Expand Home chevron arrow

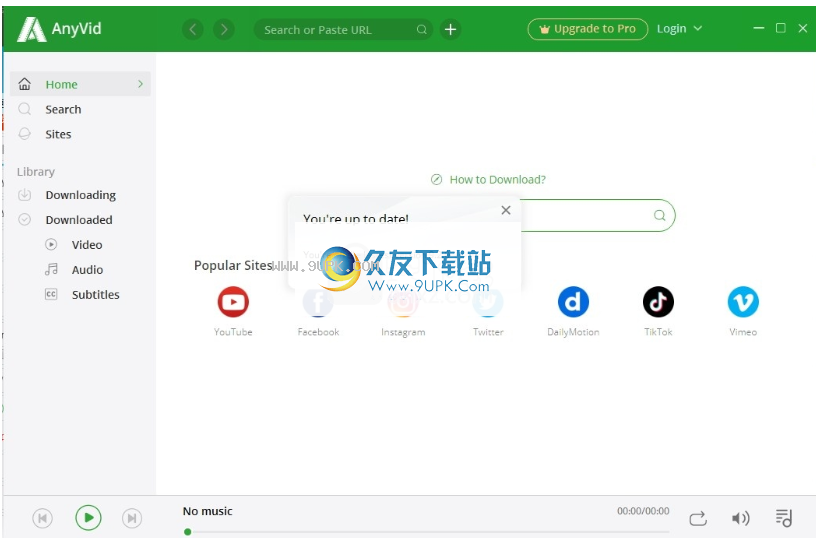140,84
